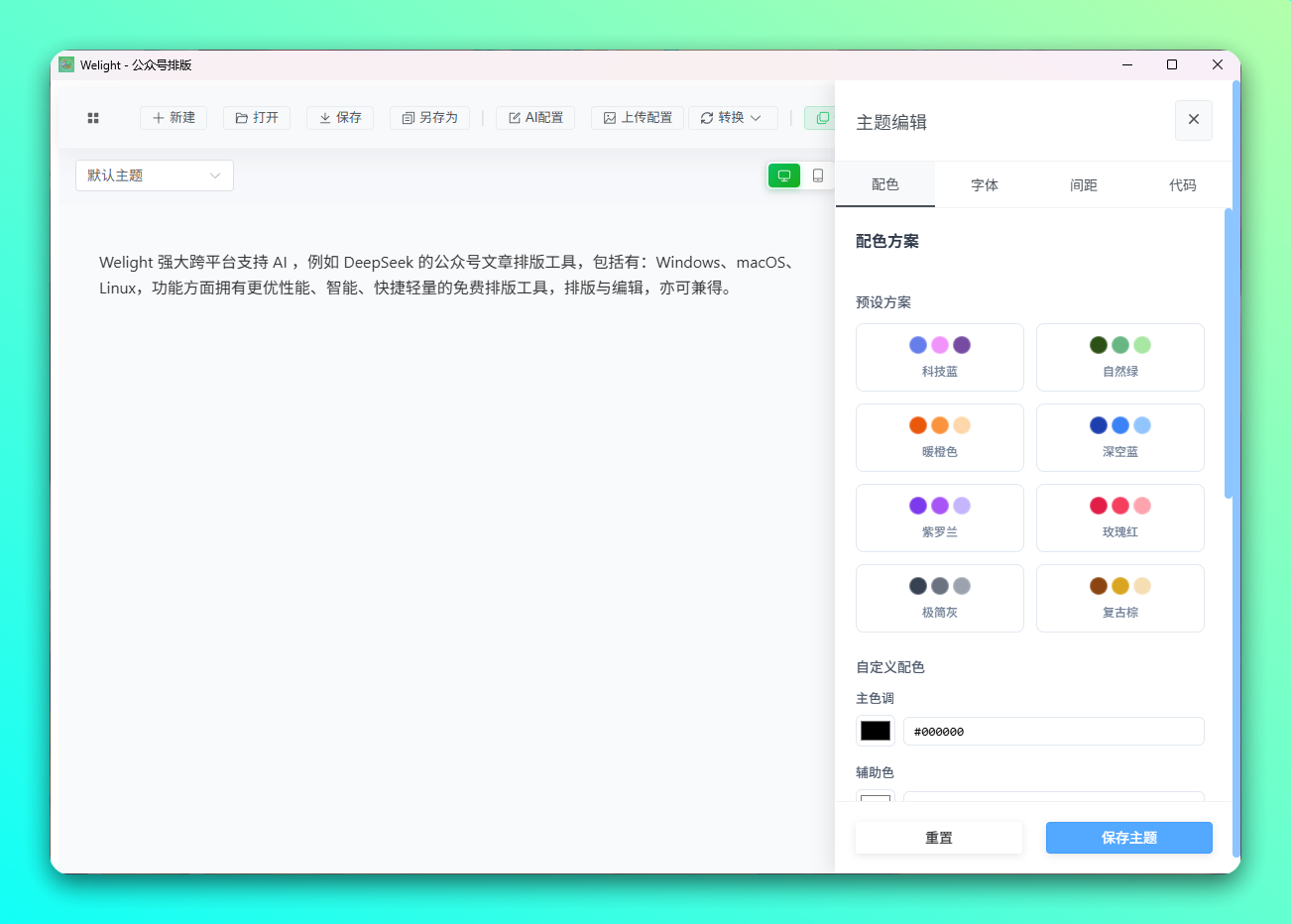Click the 打开 open file button
Image resolution: width=1291 pixels, height=924 pixels.
[257, 118]
